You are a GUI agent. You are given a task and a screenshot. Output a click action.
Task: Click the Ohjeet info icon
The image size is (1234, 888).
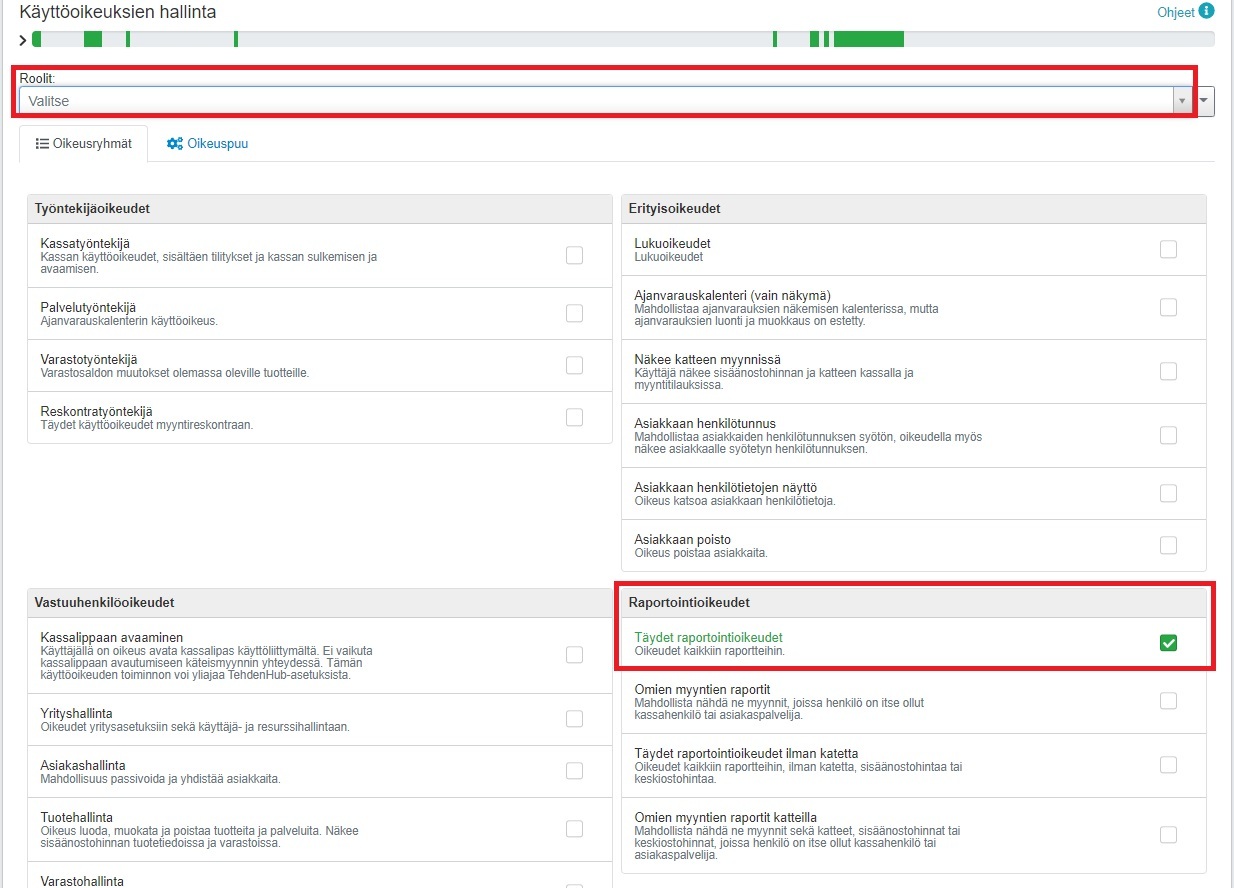[x=1206, y=12]
